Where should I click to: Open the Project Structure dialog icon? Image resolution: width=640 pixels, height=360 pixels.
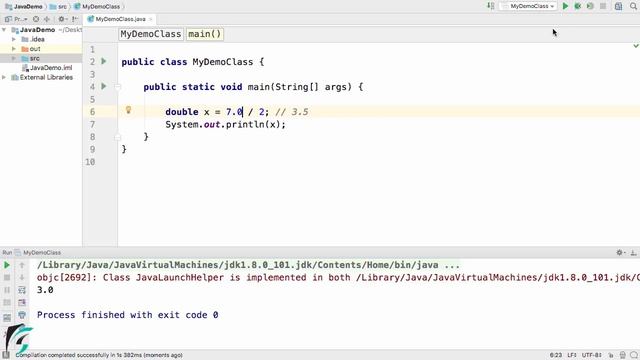pos(618,6)
